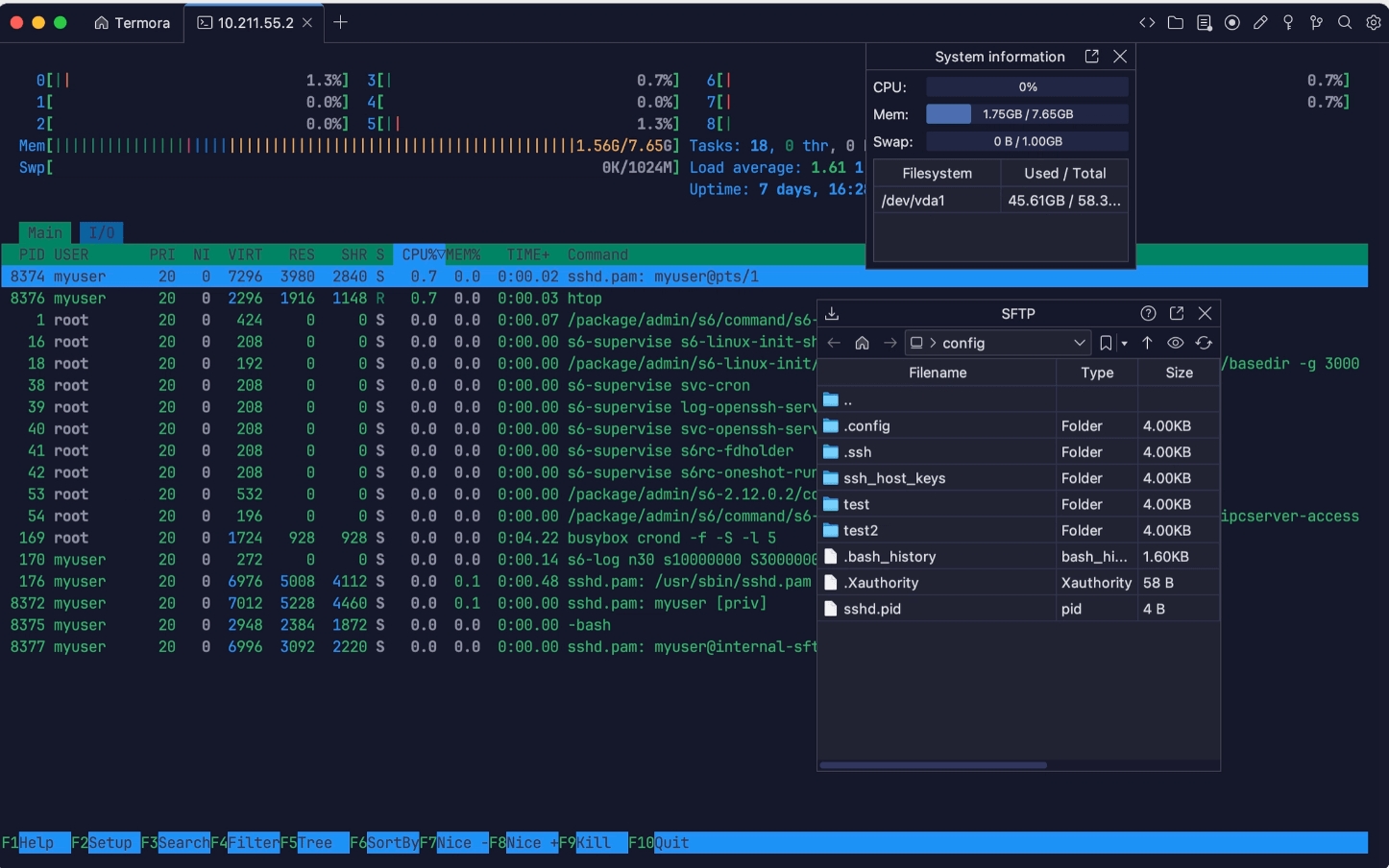Screen dimensions: 1389x868
Task: Go to SFTP home directory
Action: (862, 343)
